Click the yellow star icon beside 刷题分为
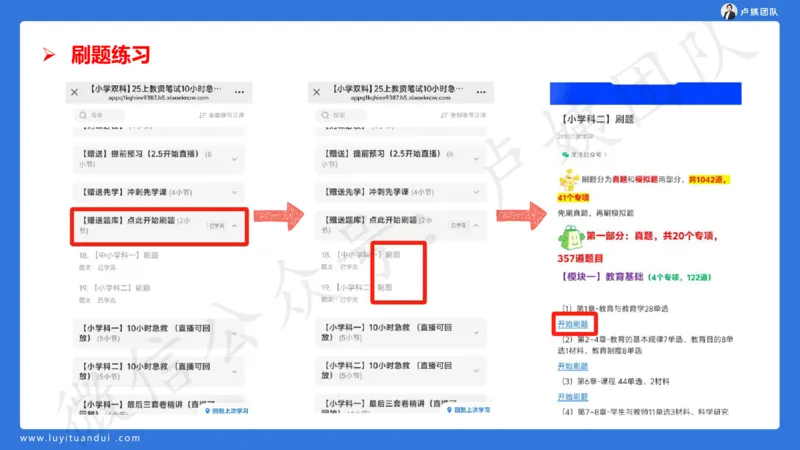The width and height of the screenshot is (800, 450). pyautogui.click(x=569, y=180)
